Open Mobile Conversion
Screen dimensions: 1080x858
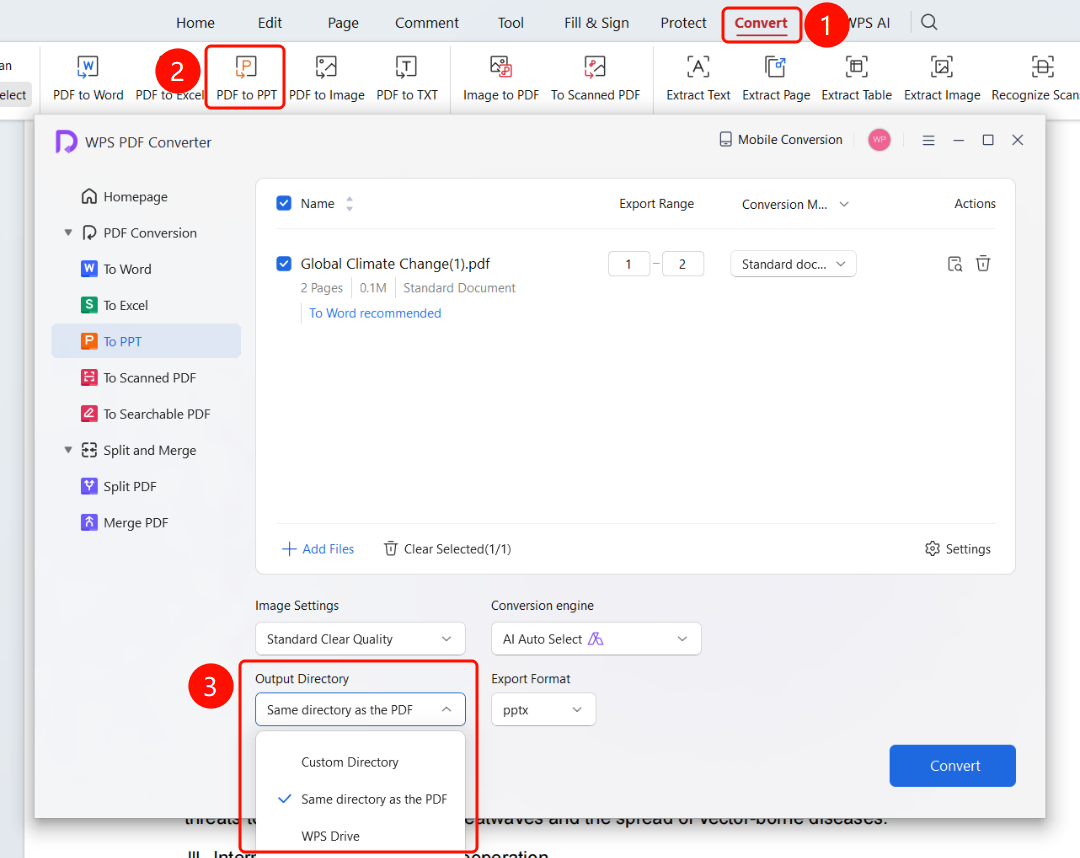780,140
